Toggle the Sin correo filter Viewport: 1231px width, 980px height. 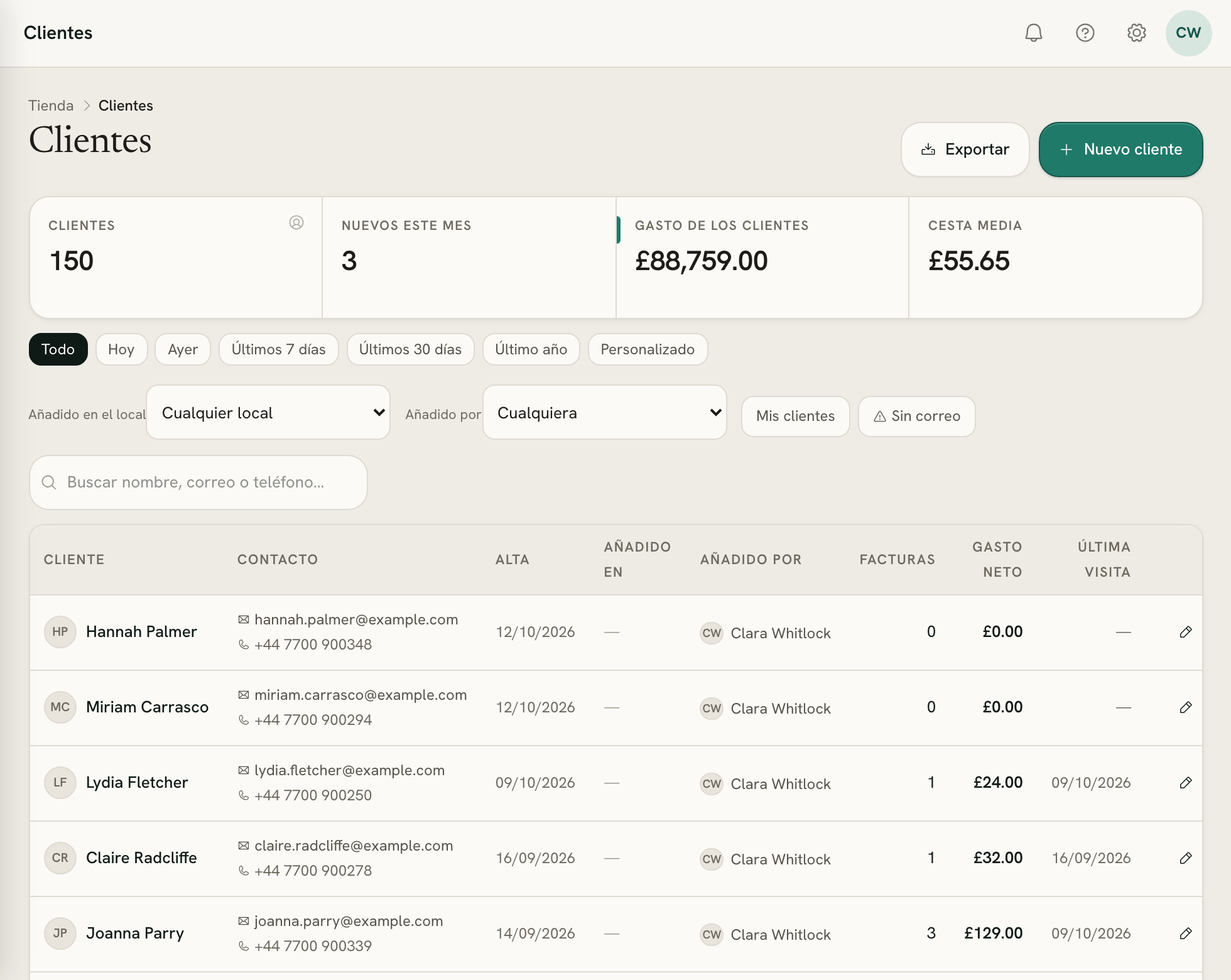pos(916,416)
